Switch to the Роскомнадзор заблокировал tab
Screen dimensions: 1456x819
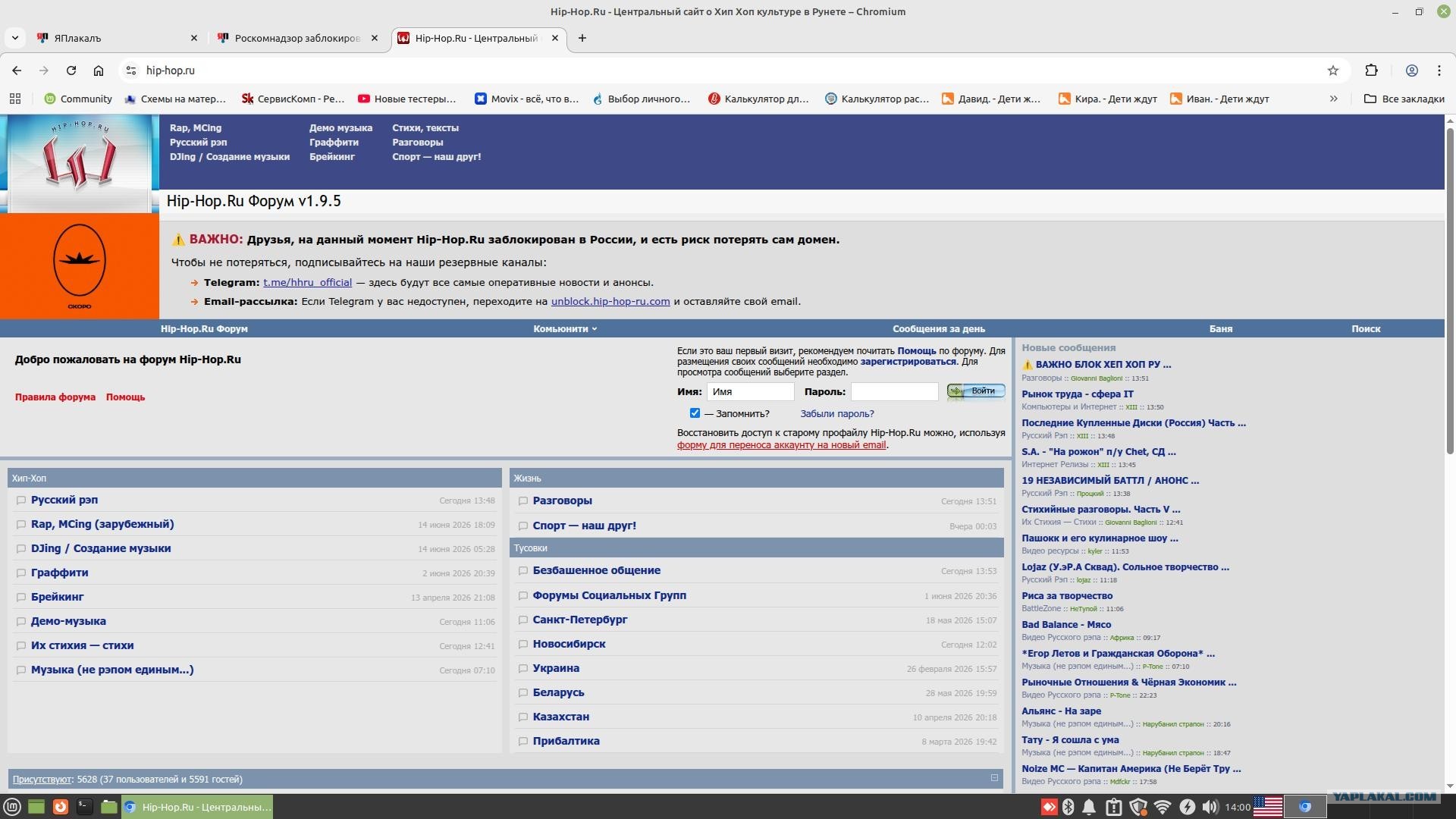coord(297,38)
